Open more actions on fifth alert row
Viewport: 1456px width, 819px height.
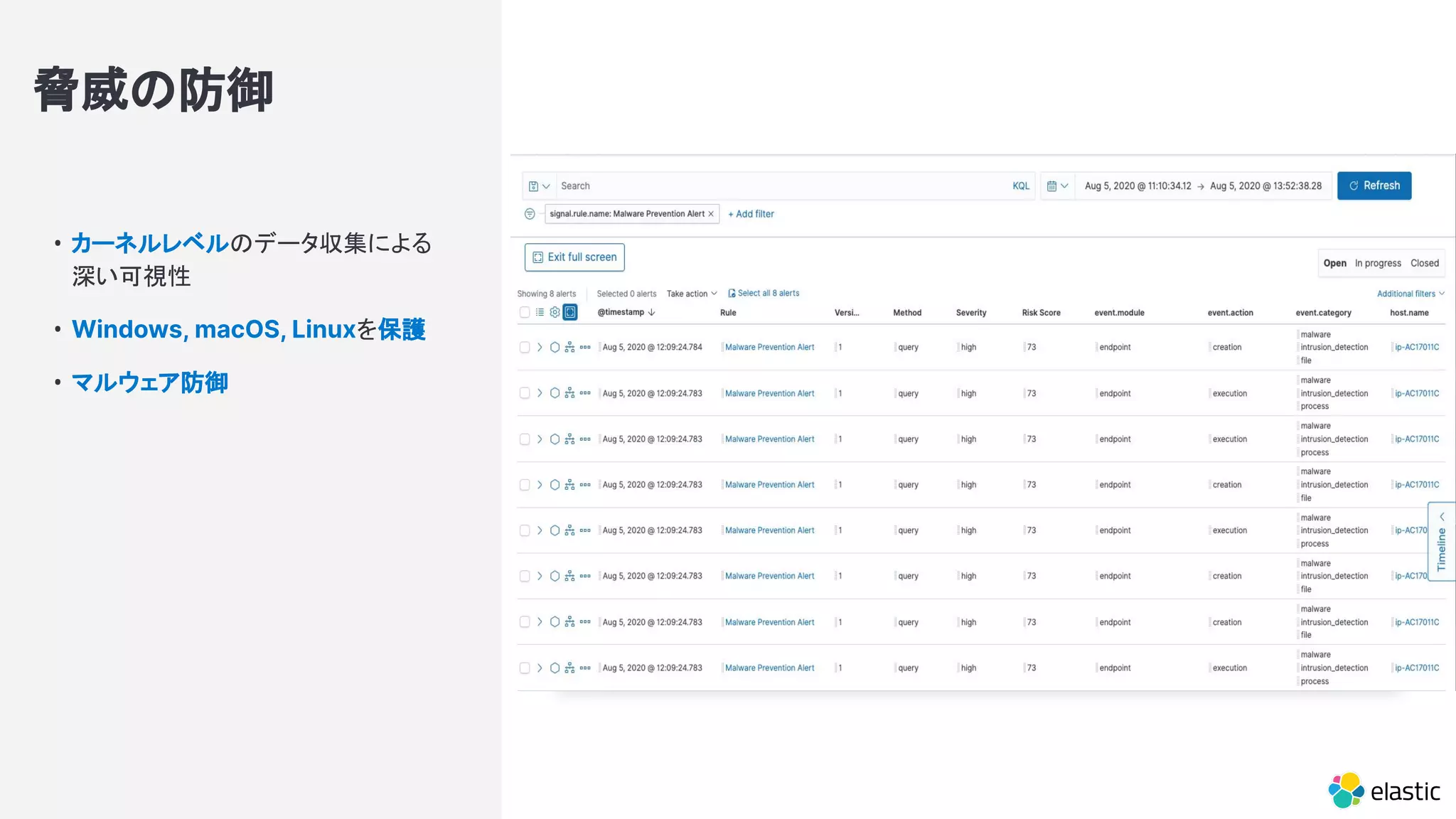point(585,530)
